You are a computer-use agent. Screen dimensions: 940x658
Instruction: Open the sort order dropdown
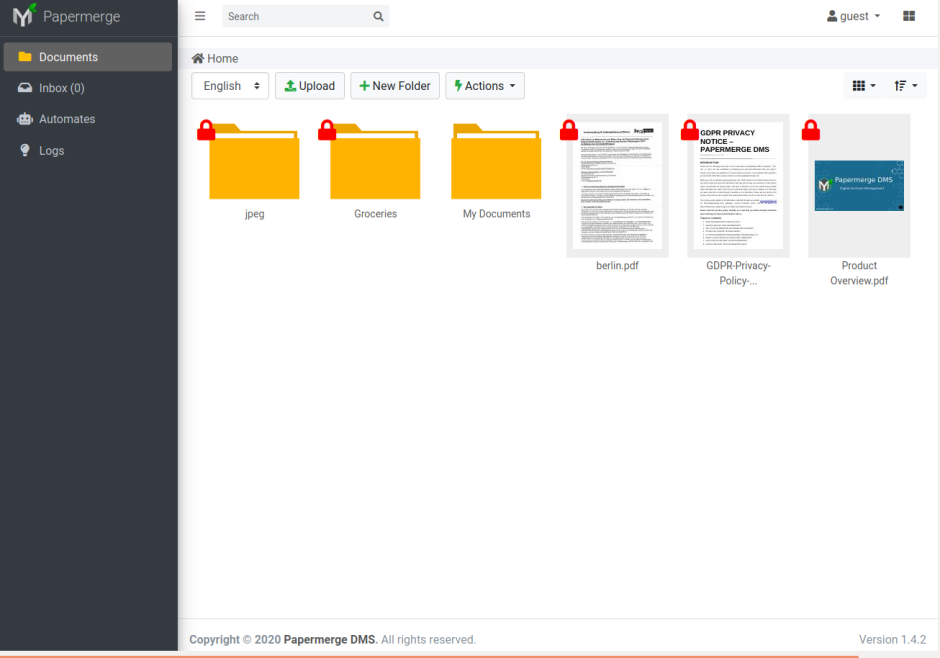click(904, 86)
